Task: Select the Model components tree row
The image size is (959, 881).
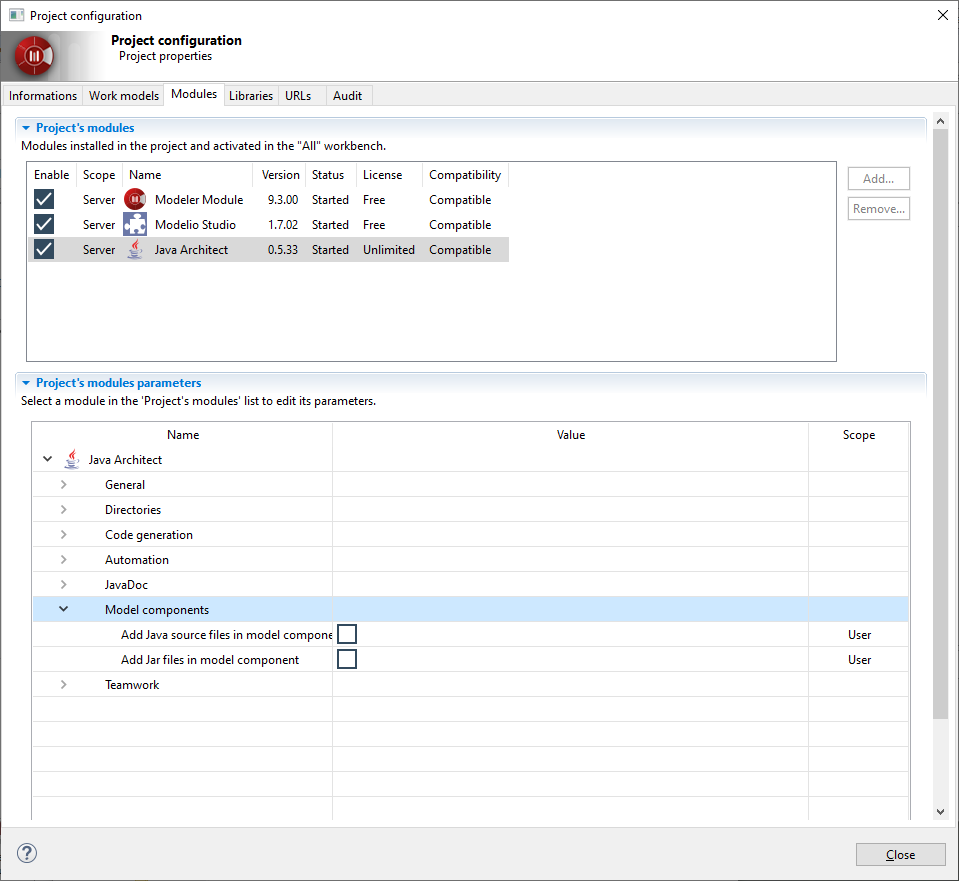Action: (x=470, y=609)
